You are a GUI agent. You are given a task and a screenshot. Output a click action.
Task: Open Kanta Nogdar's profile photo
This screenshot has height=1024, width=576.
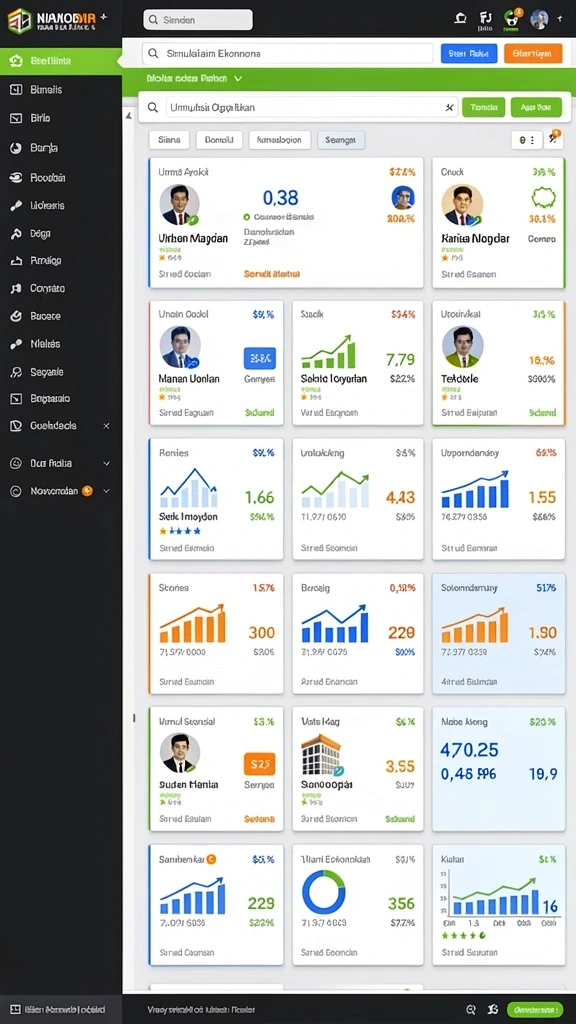click(x=462, y=205)
